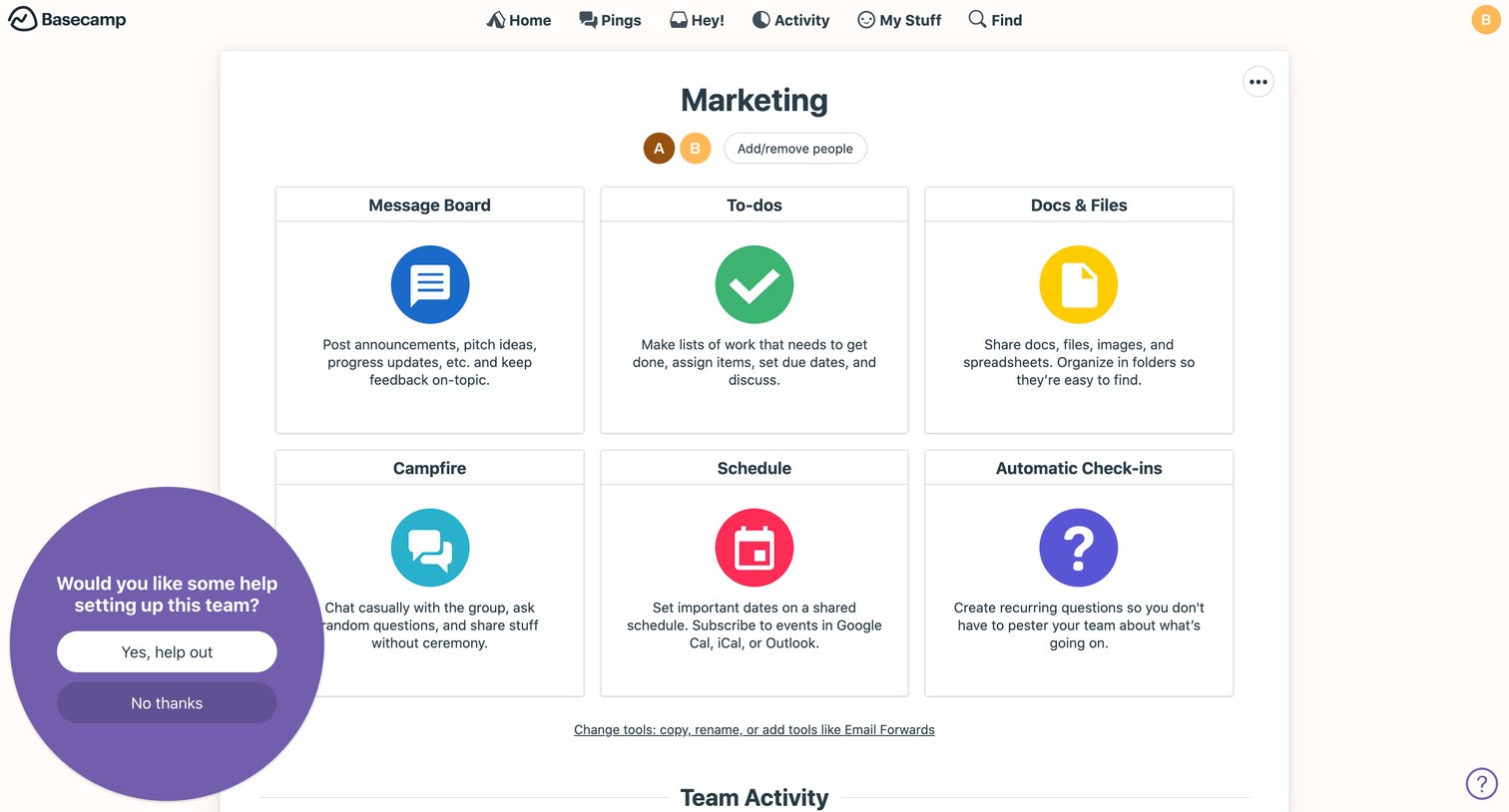Open the To-dos green checkmark icon
1509x812 pixels.
point(754,284)
